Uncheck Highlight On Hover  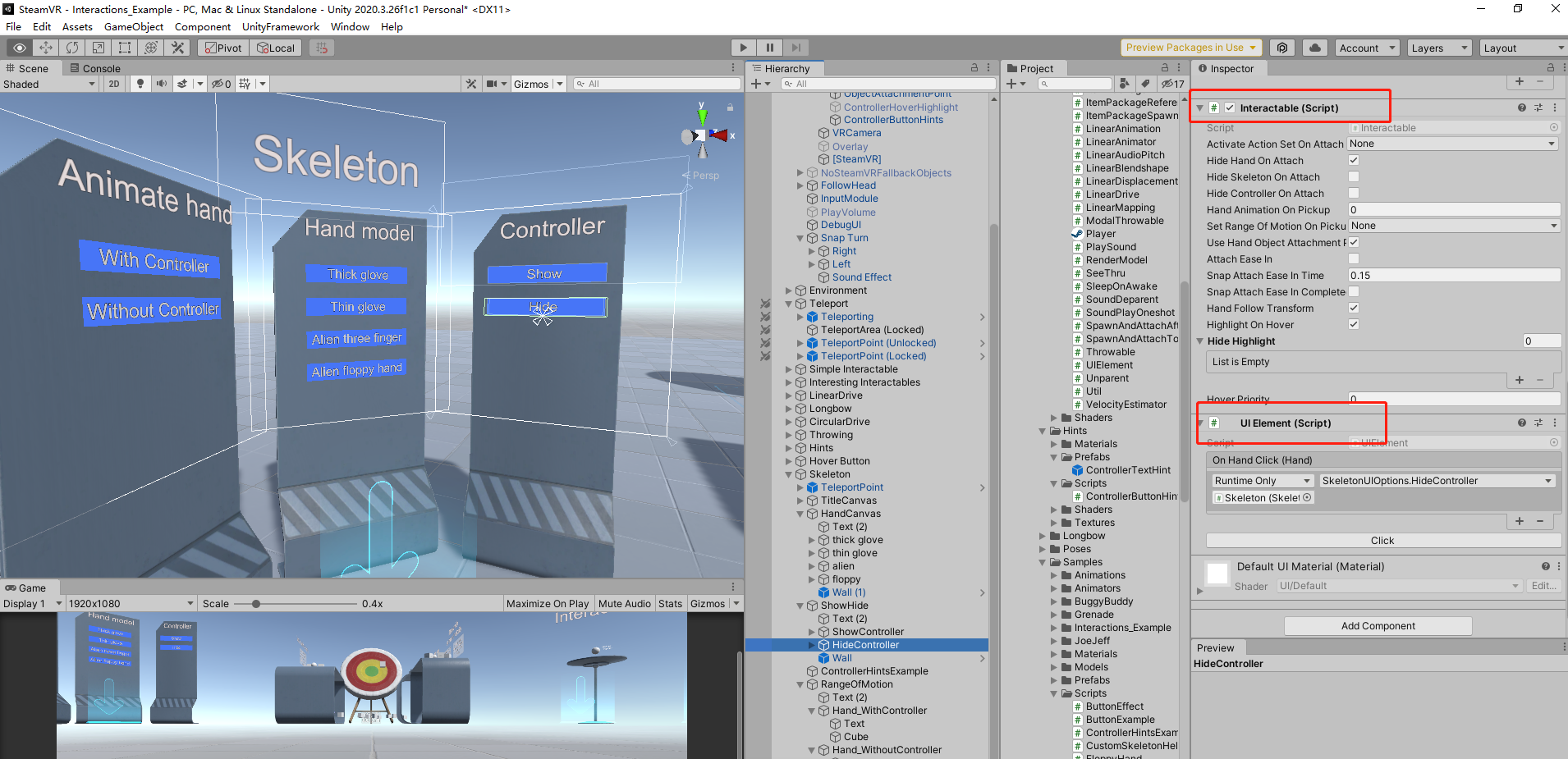tap(1354, 324)
